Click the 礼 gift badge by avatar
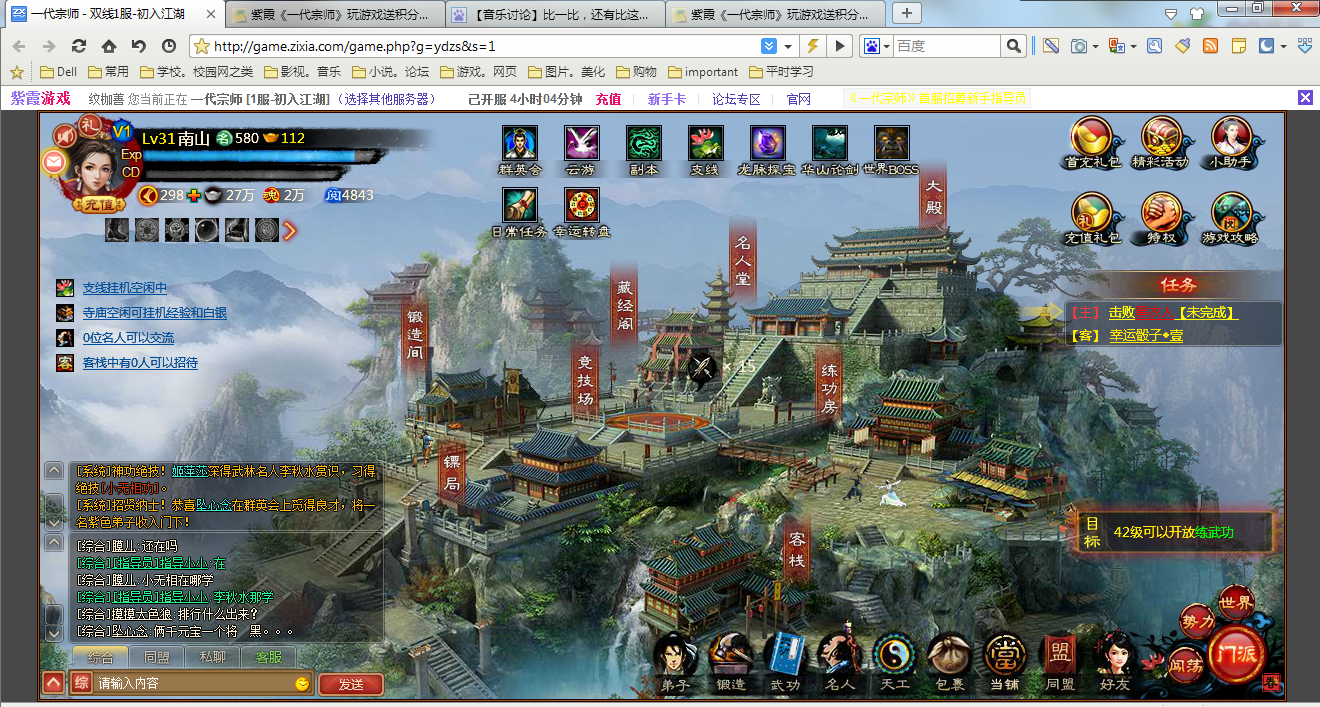This screenshot has width=1320, height=707. 90,126
